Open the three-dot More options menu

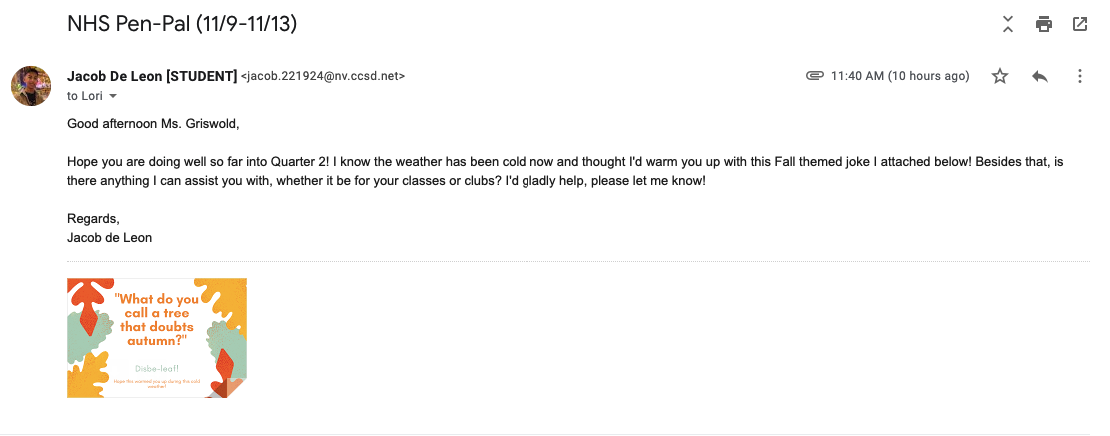click(1079, 76)
